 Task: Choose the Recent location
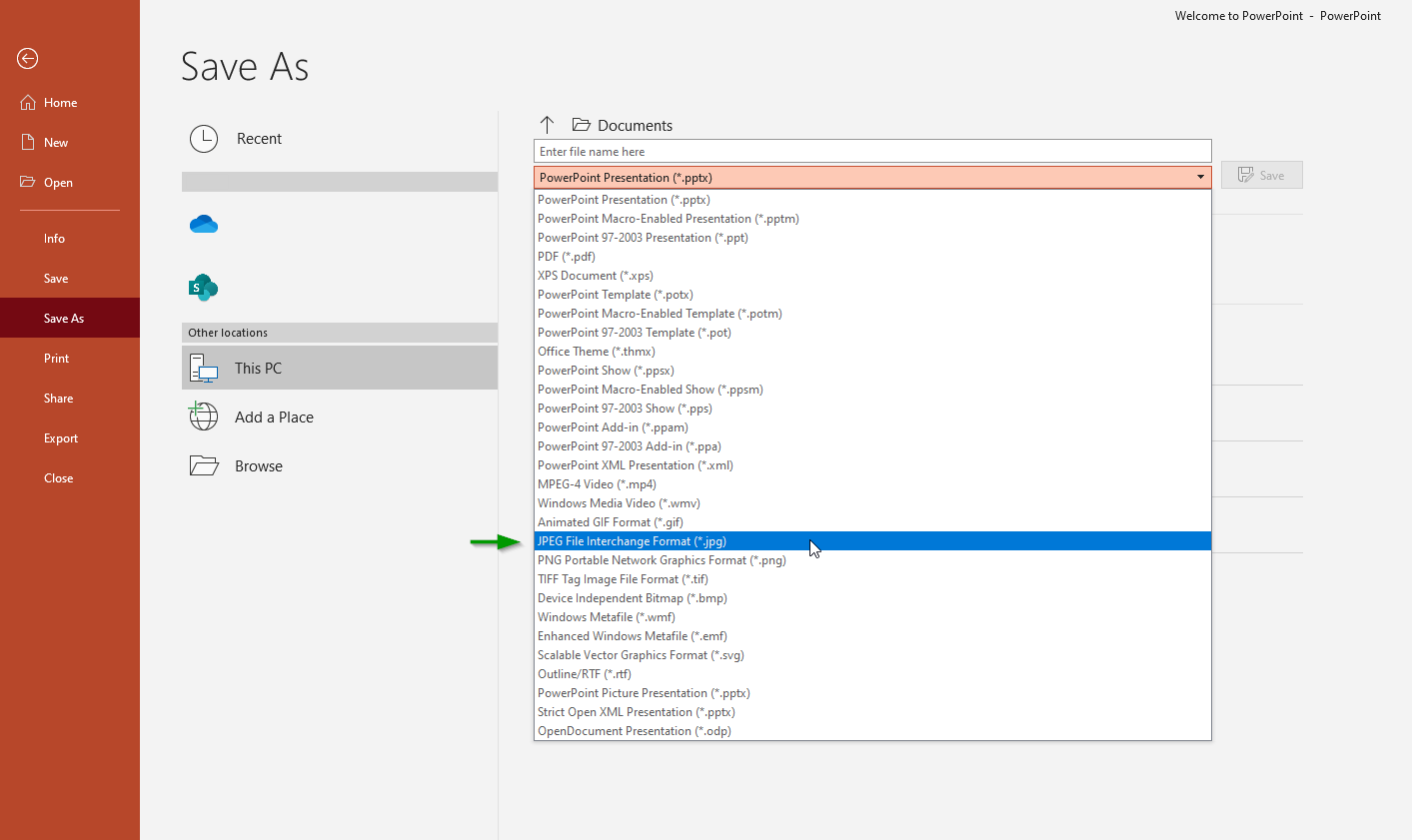click(x=340, y=139)
